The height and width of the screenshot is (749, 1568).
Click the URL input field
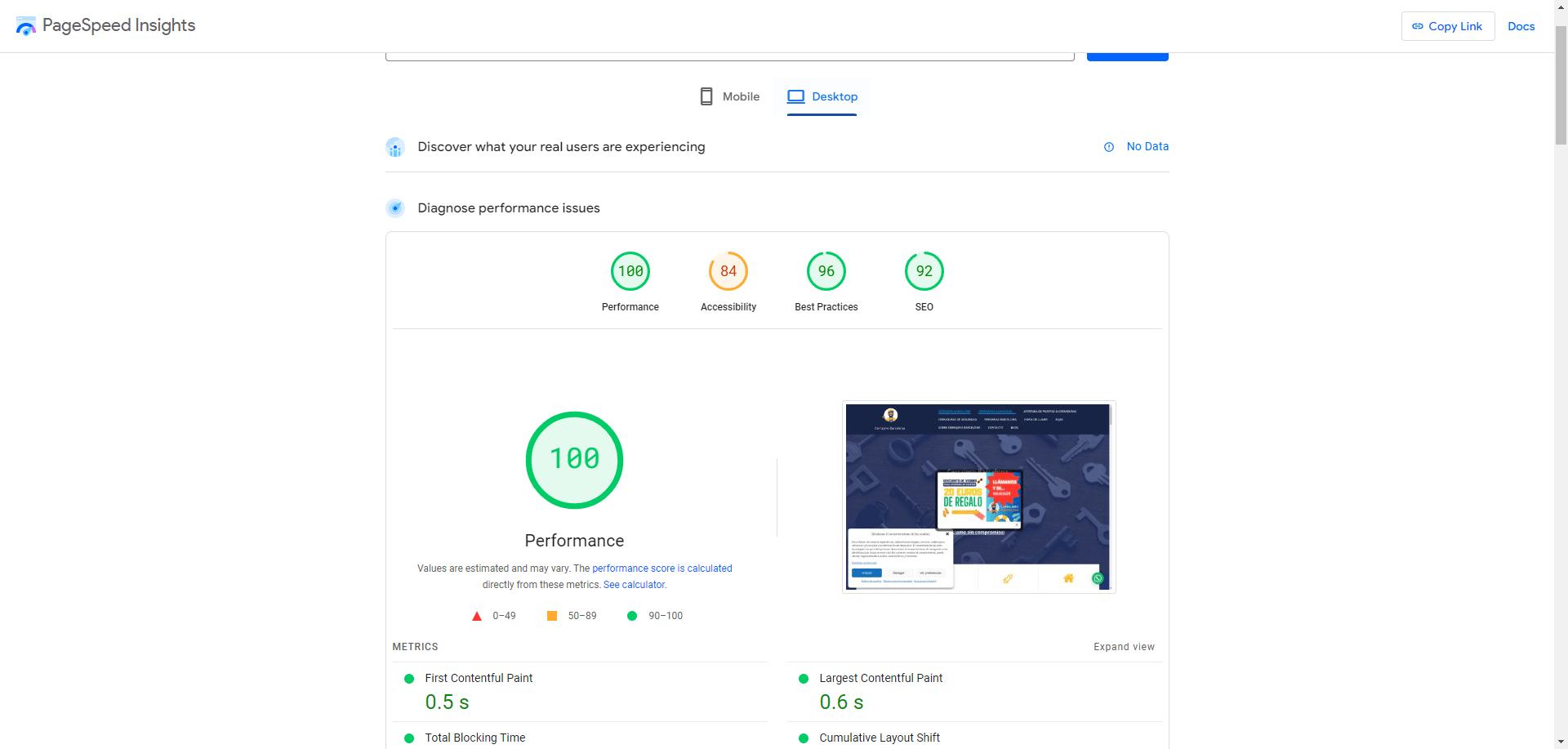point(729,56)
